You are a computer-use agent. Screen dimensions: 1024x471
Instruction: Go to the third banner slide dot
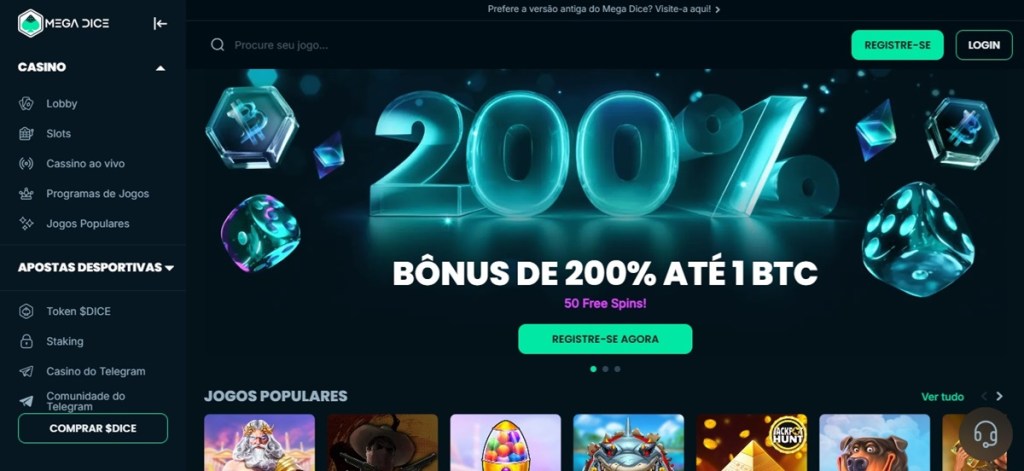617,369
